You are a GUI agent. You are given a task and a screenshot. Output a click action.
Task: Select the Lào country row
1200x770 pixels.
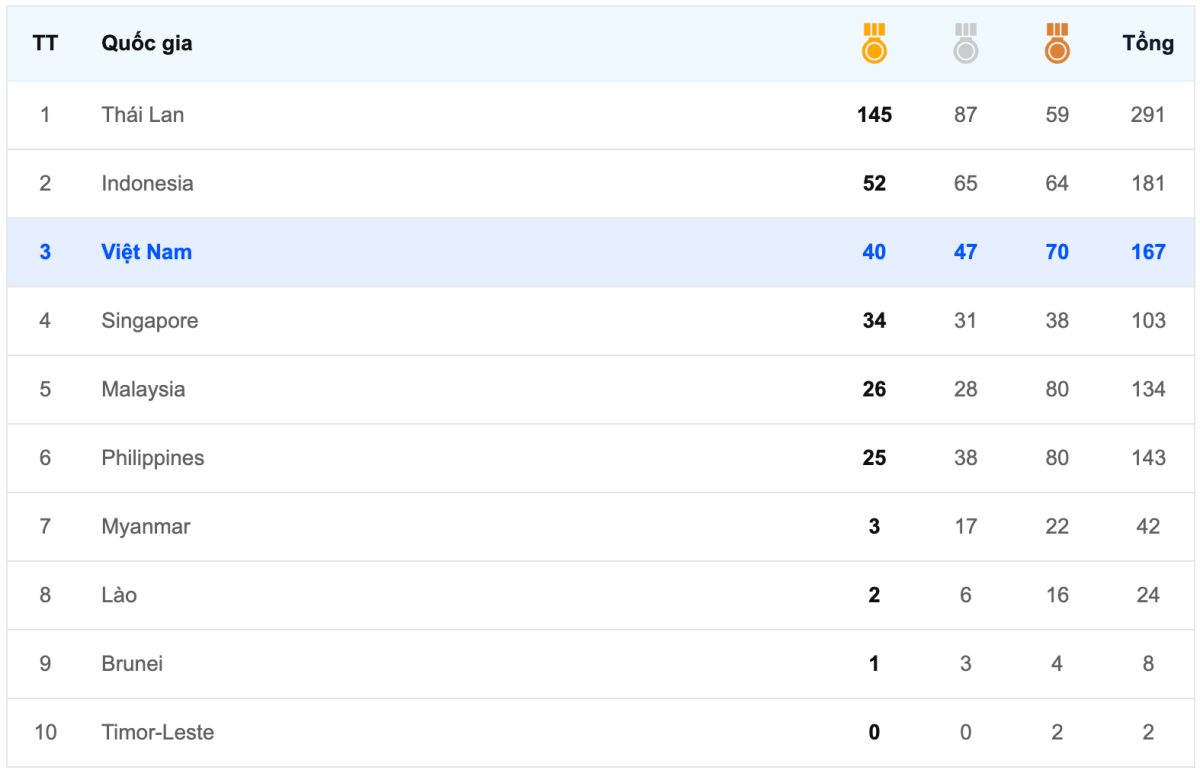point(119,595)
